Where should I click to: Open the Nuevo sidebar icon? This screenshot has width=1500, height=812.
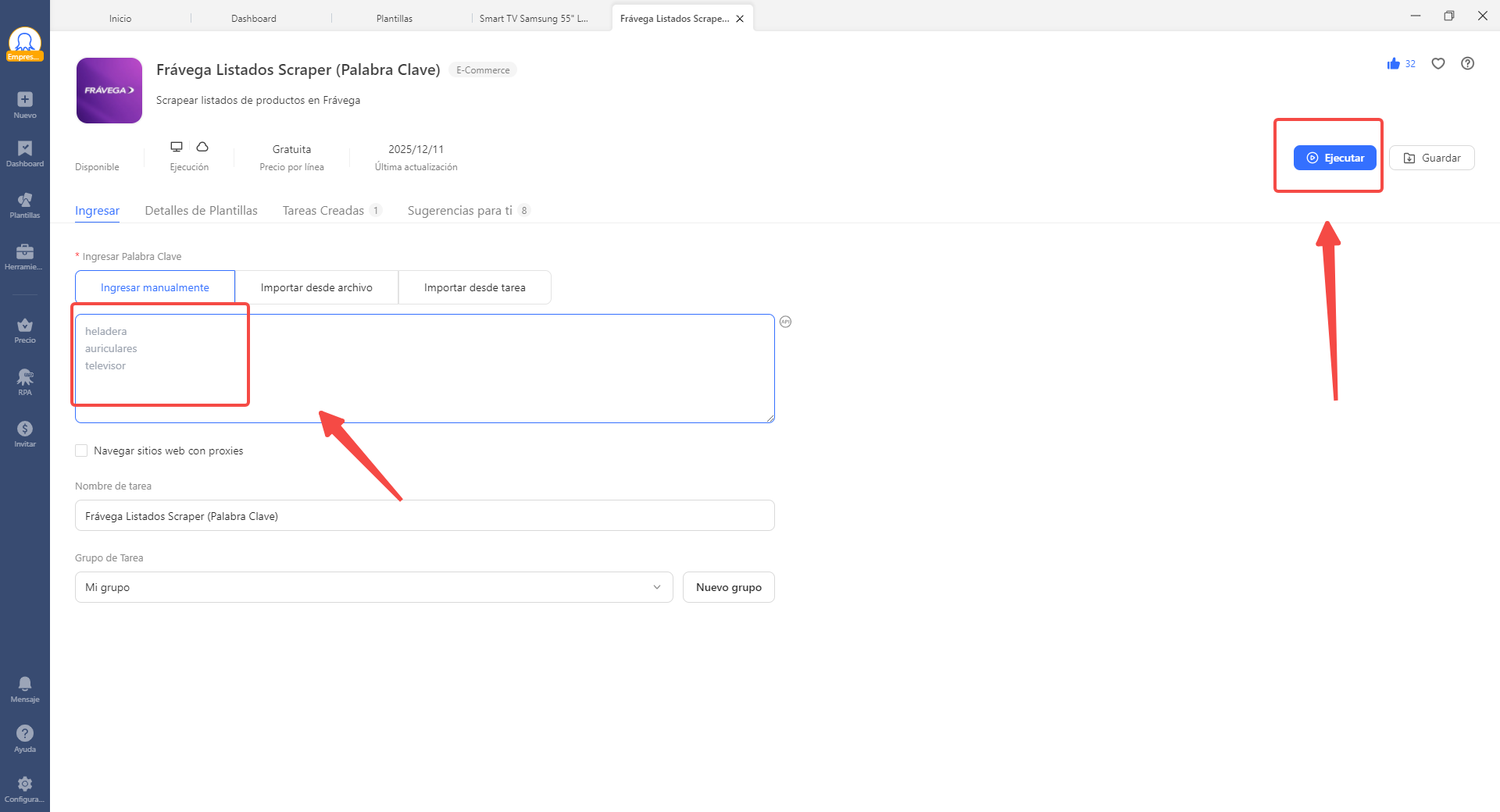pyautogui.click(x=25, y=104)
